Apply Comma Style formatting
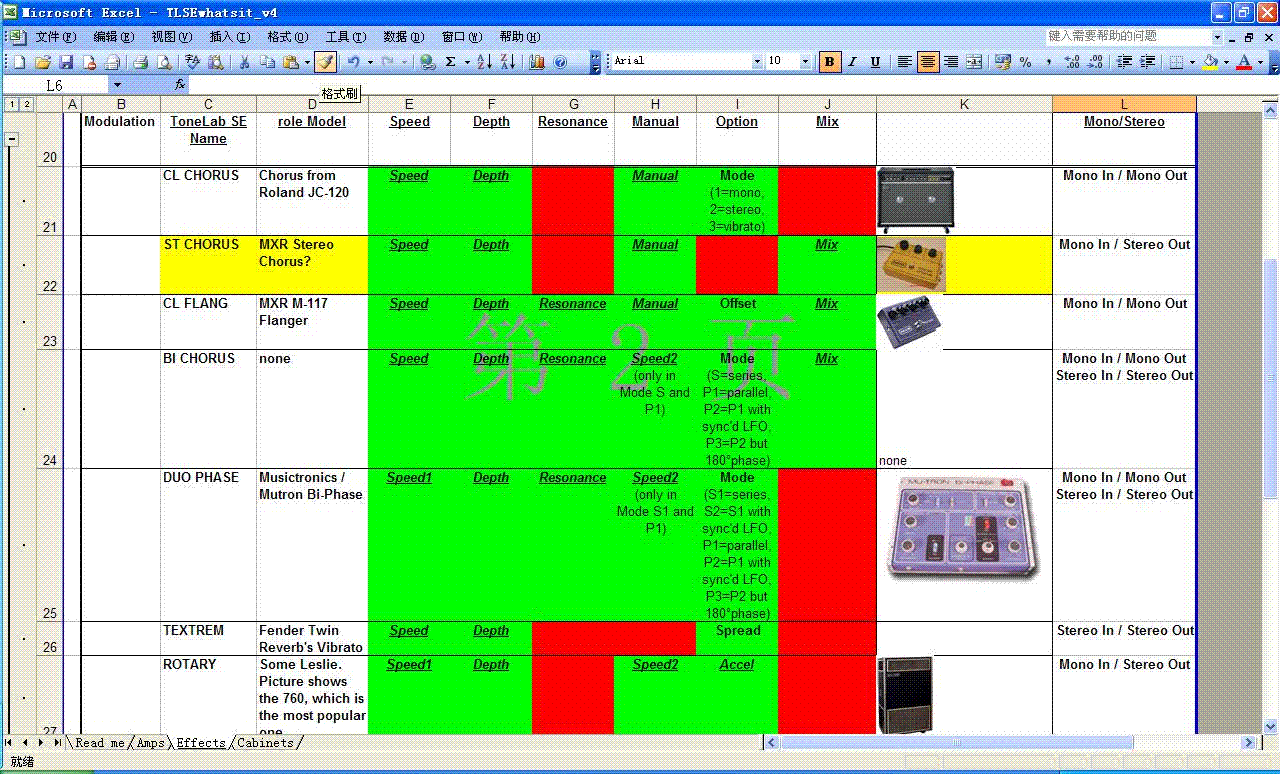Viewport: 1280px width, 774px height. point(1048,62)
